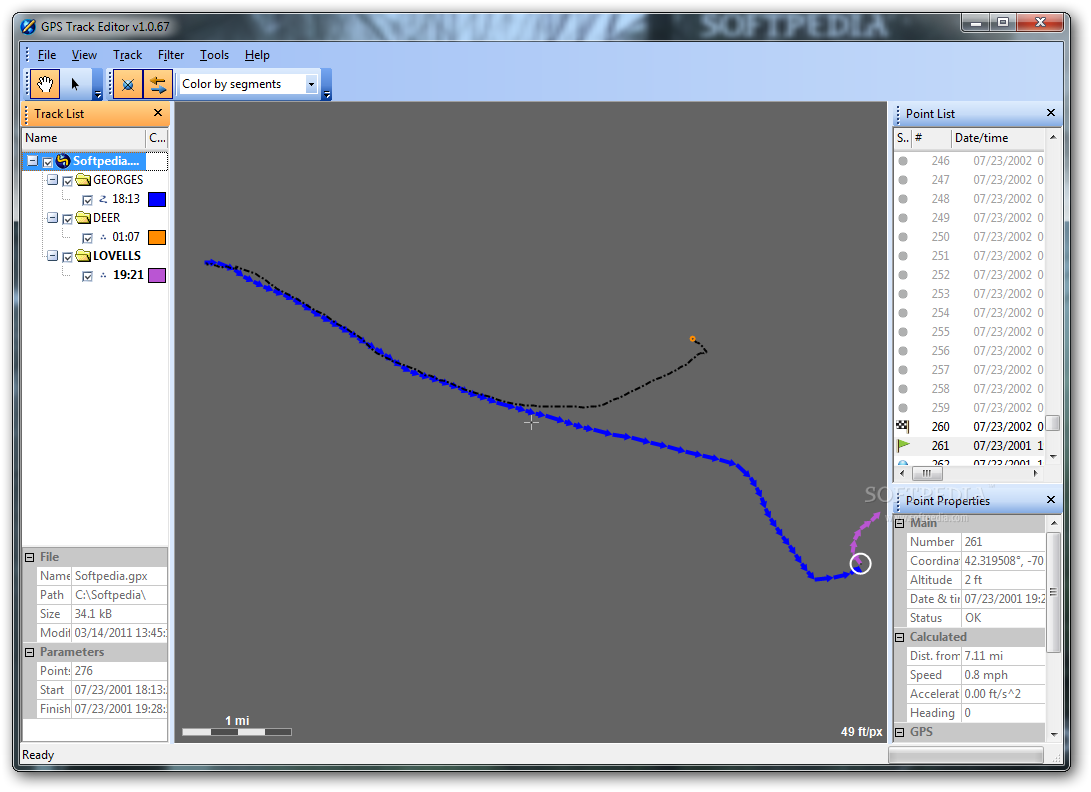The width and height of the screenshot is (1091, 792).
Task: Click the checkered finish flag on point 260
Action: (902, 425)
